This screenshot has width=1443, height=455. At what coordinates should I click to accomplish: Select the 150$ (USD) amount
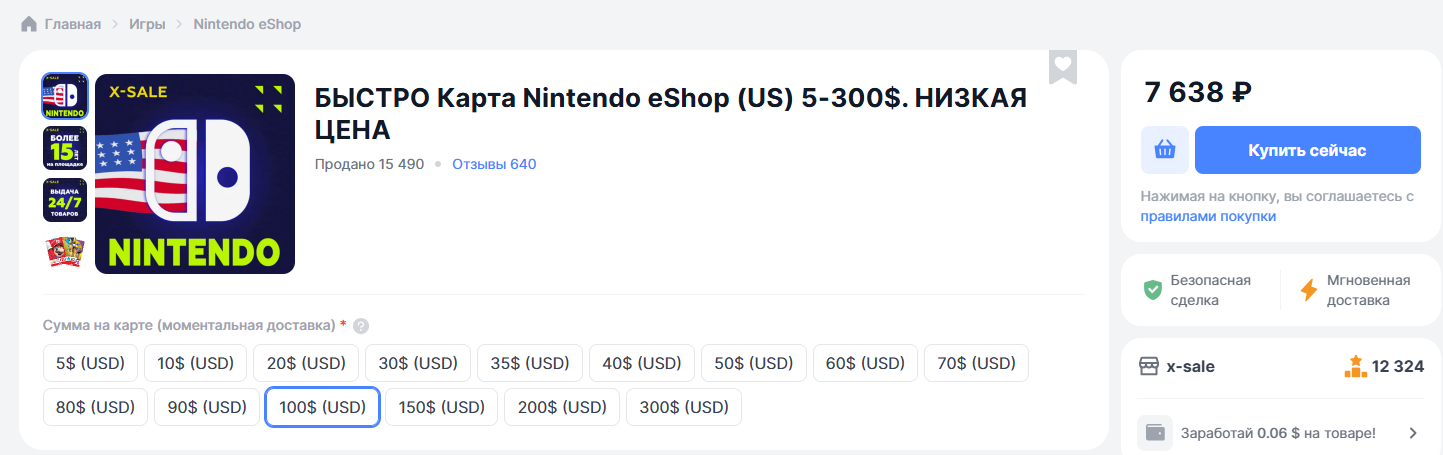point(441,407)
